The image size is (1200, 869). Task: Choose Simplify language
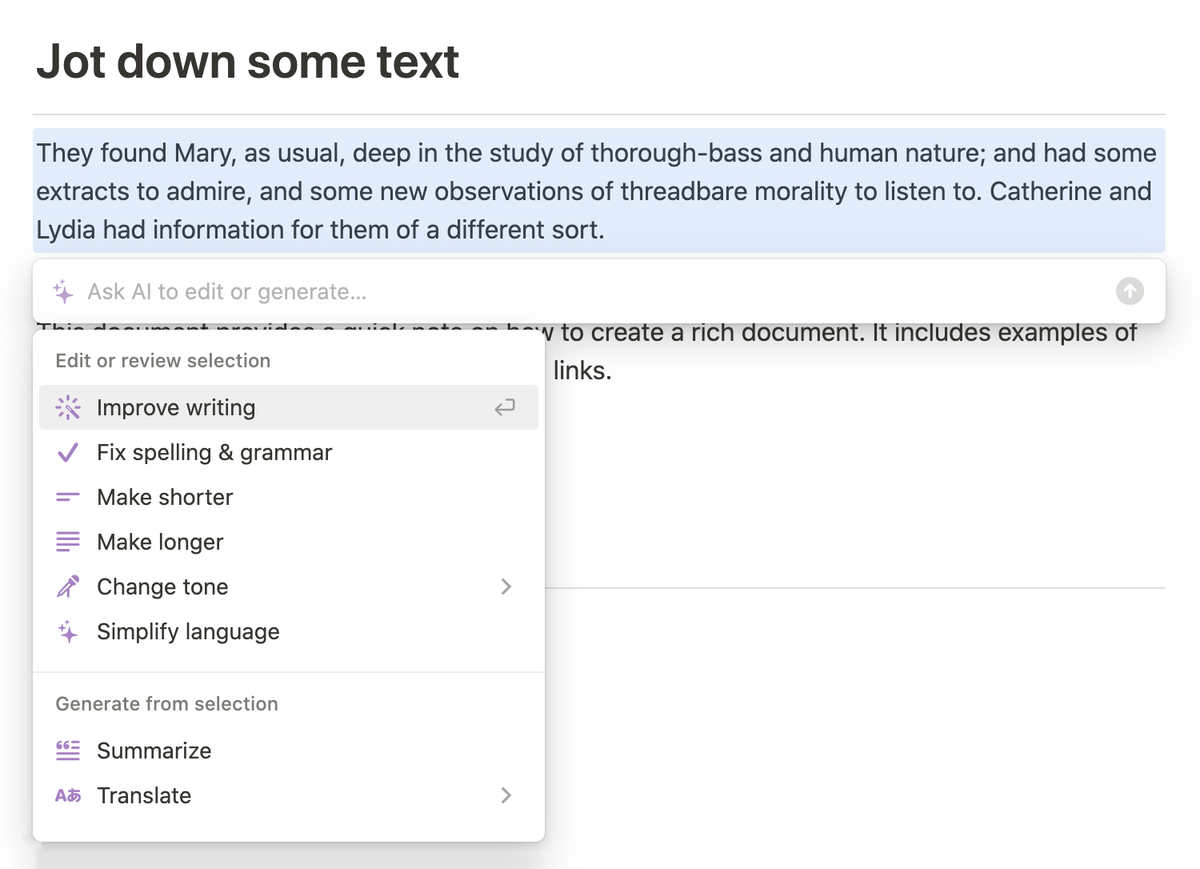288,632
